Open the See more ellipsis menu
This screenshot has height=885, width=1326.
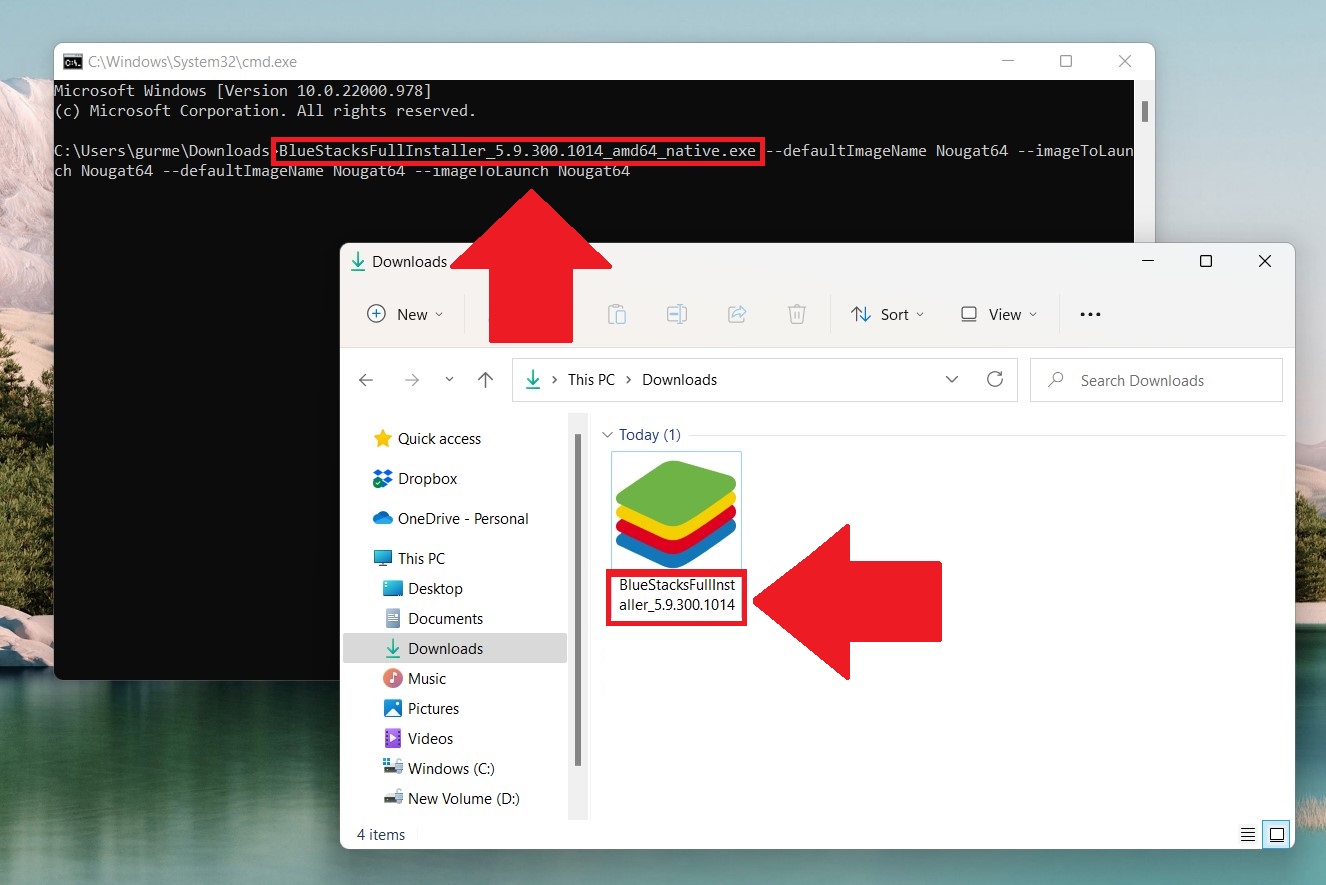coord(1090,314)
